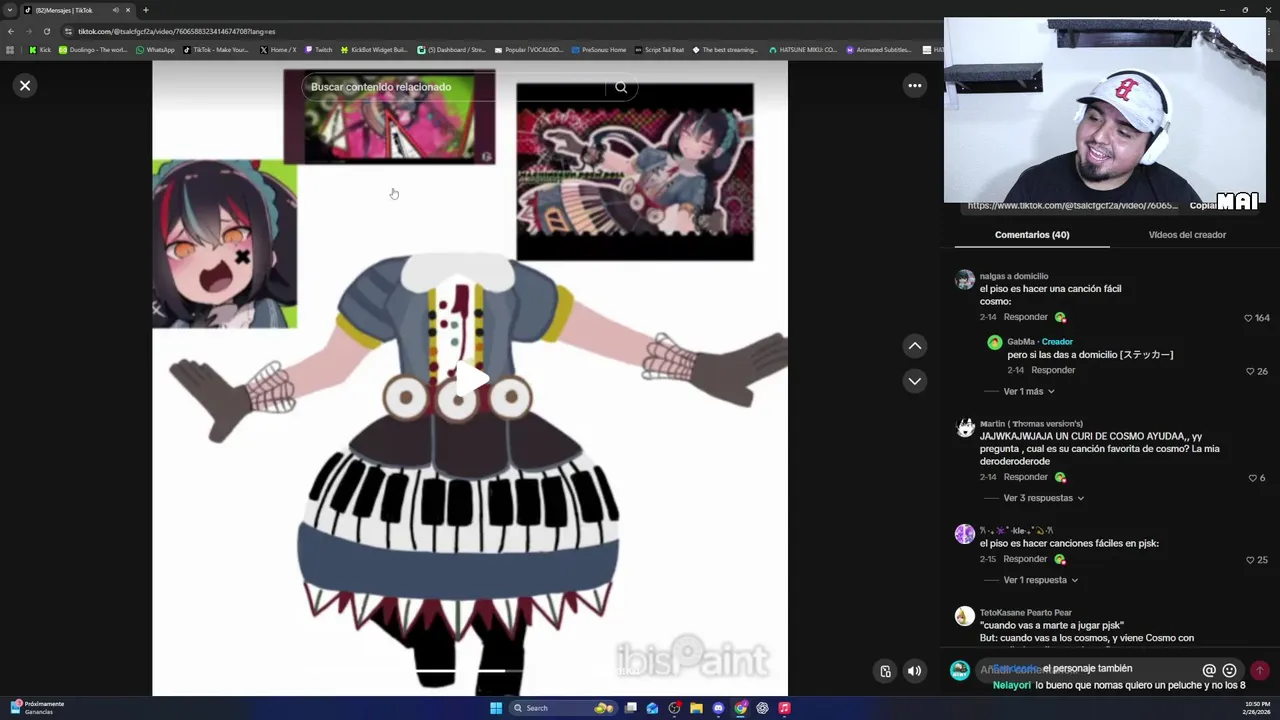Close the TikTok Mensajes browser tab
The image size is (1280, 720).
pos(128,10)
